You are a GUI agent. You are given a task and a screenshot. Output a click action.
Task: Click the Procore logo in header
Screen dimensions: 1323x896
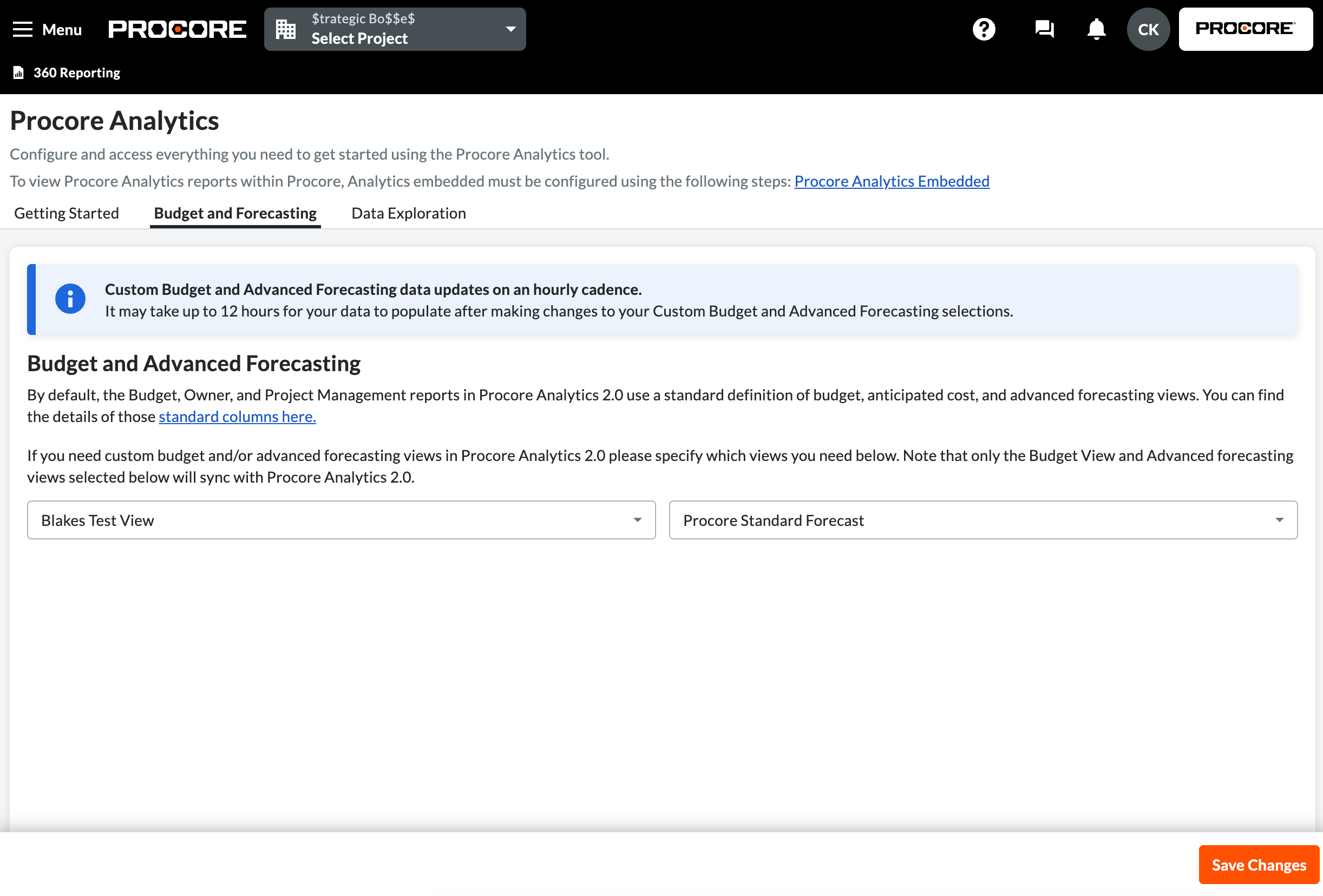point(177,30)
